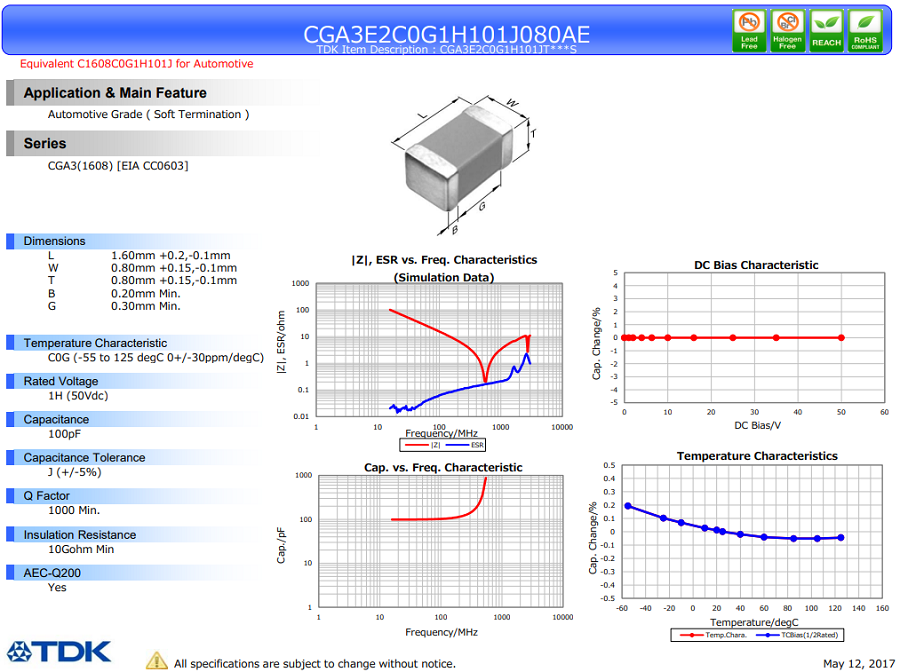This screenshot has width=900, height=672.
Task: Click the yellow warning triangle icon
Action: point(157,661)
